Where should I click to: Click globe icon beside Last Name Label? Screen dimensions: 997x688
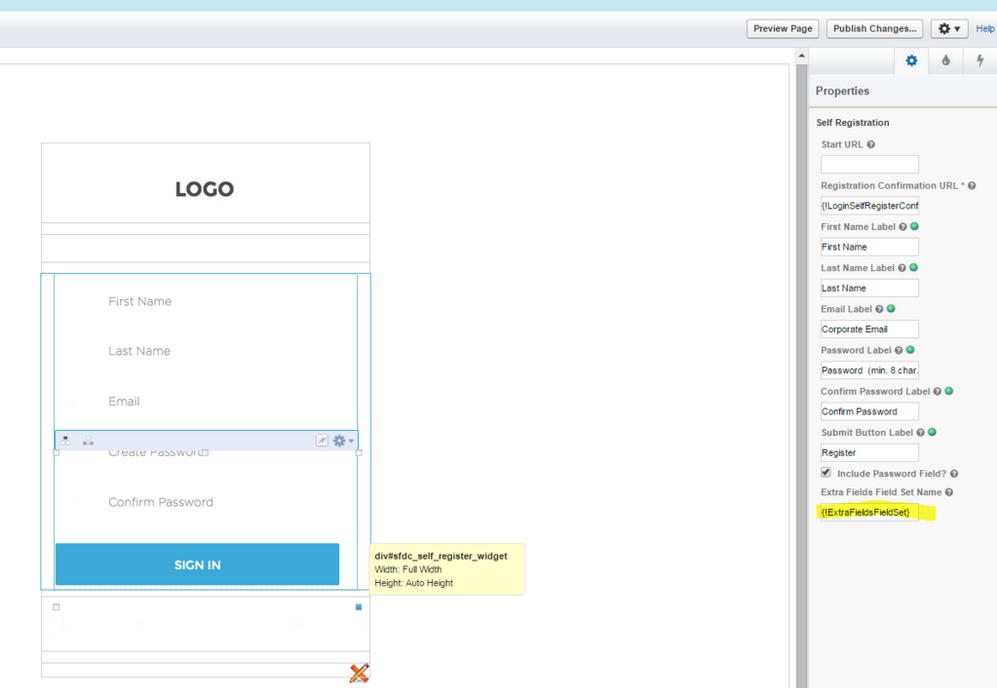click(x=914, y=268)
